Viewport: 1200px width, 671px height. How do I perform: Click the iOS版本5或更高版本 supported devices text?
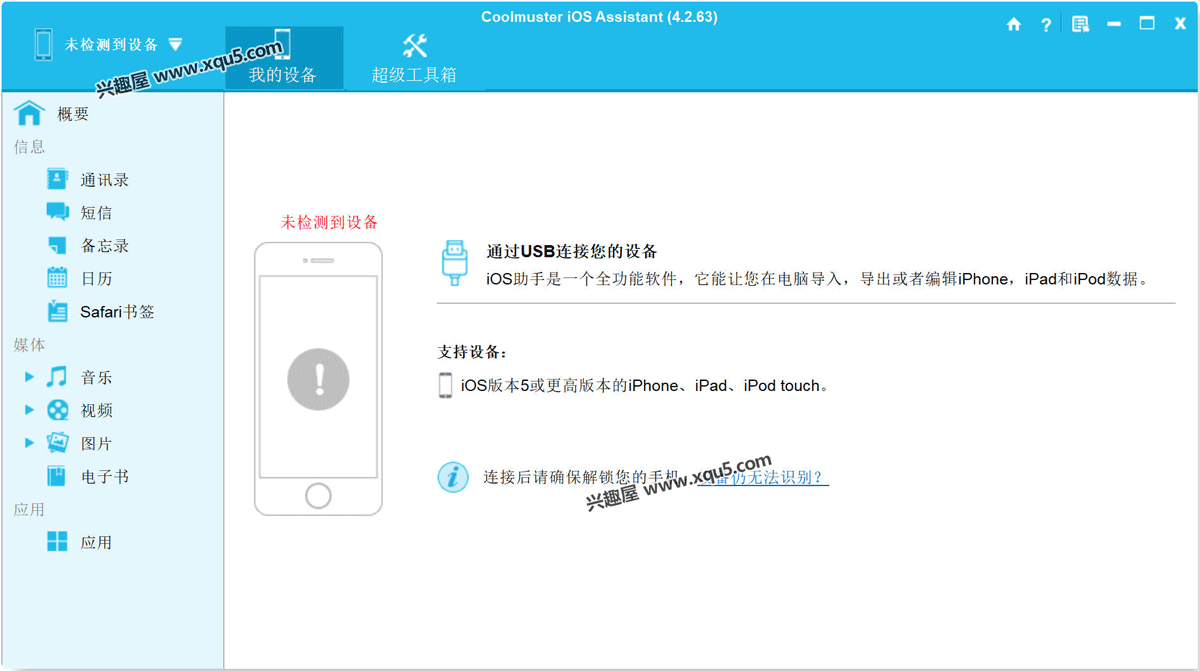tap(644, 385)
